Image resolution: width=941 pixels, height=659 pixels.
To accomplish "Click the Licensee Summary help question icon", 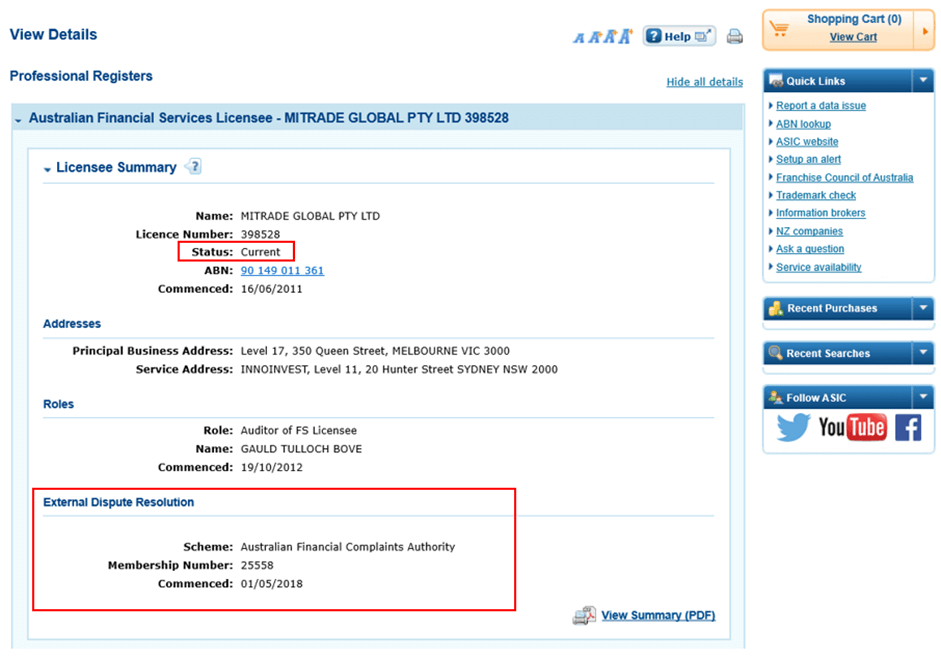I will click(194, 167).
